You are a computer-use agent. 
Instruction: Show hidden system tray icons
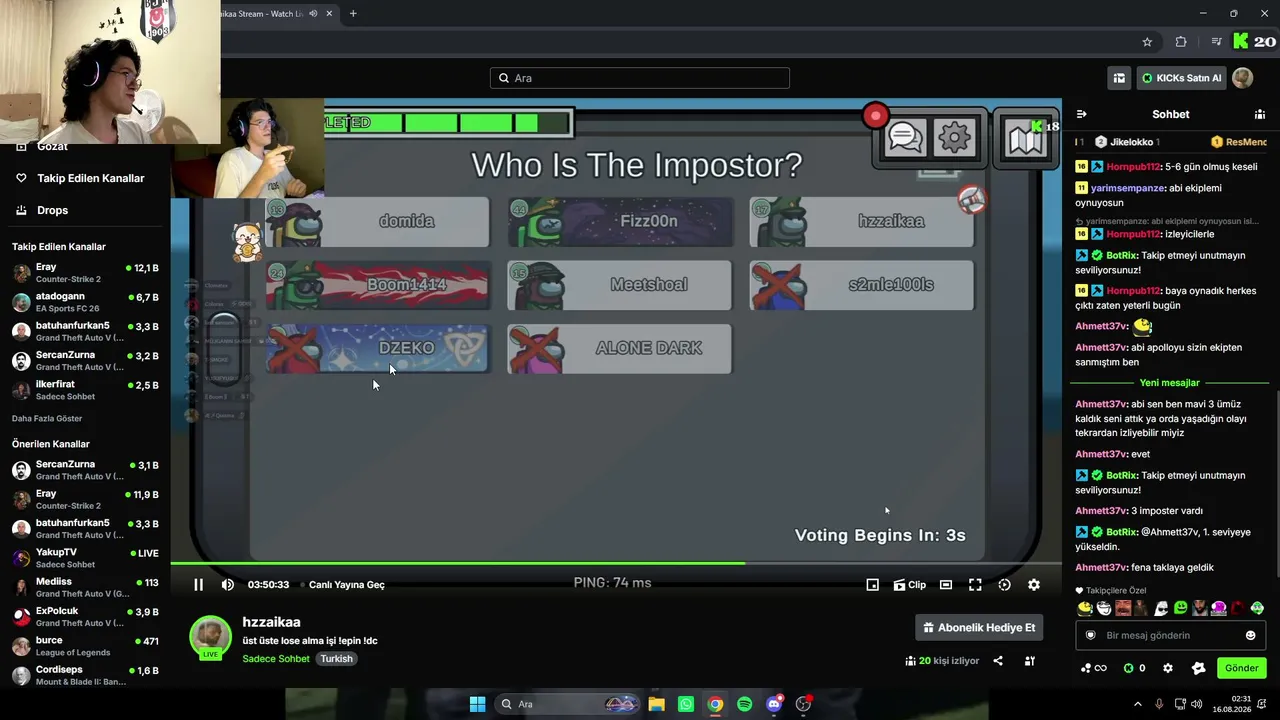tap(1137, 704)
